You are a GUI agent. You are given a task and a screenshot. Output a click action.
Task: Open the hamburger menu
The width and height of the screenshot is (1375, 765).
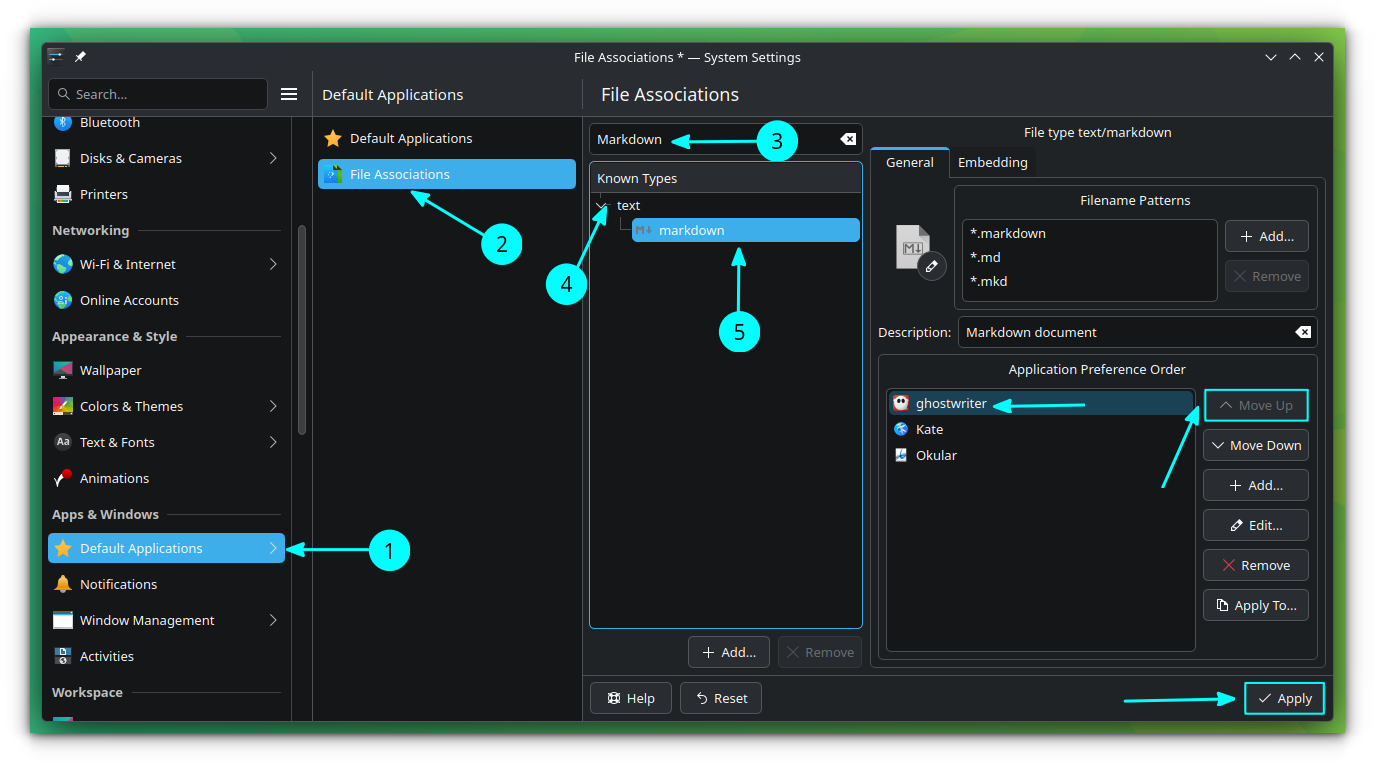(x=289, y=94)
